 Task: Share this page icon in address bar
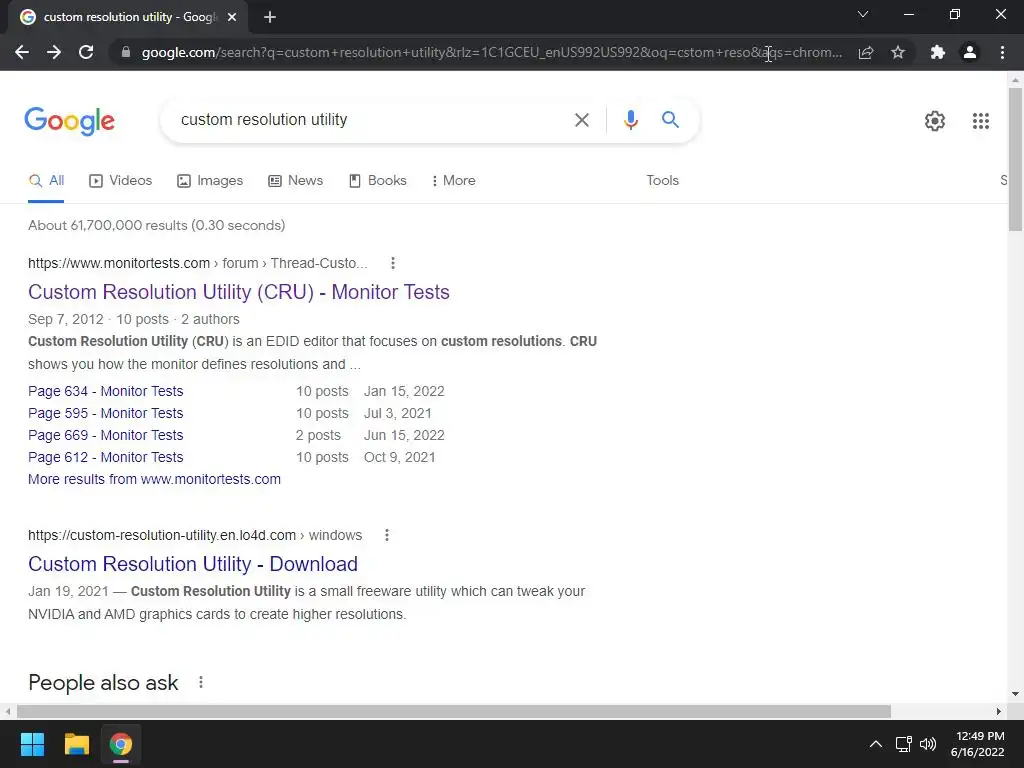[x=866, y=52]
